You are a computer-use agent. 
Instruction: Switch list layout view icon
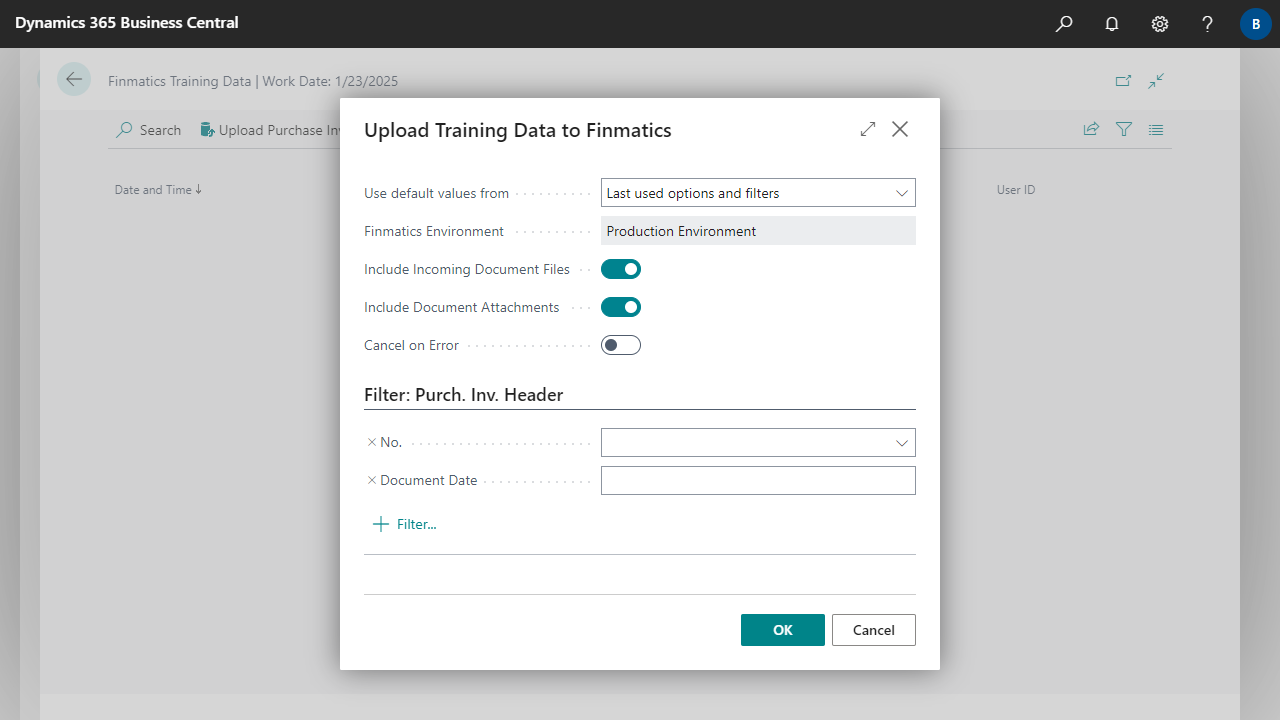click(1156, 129)
